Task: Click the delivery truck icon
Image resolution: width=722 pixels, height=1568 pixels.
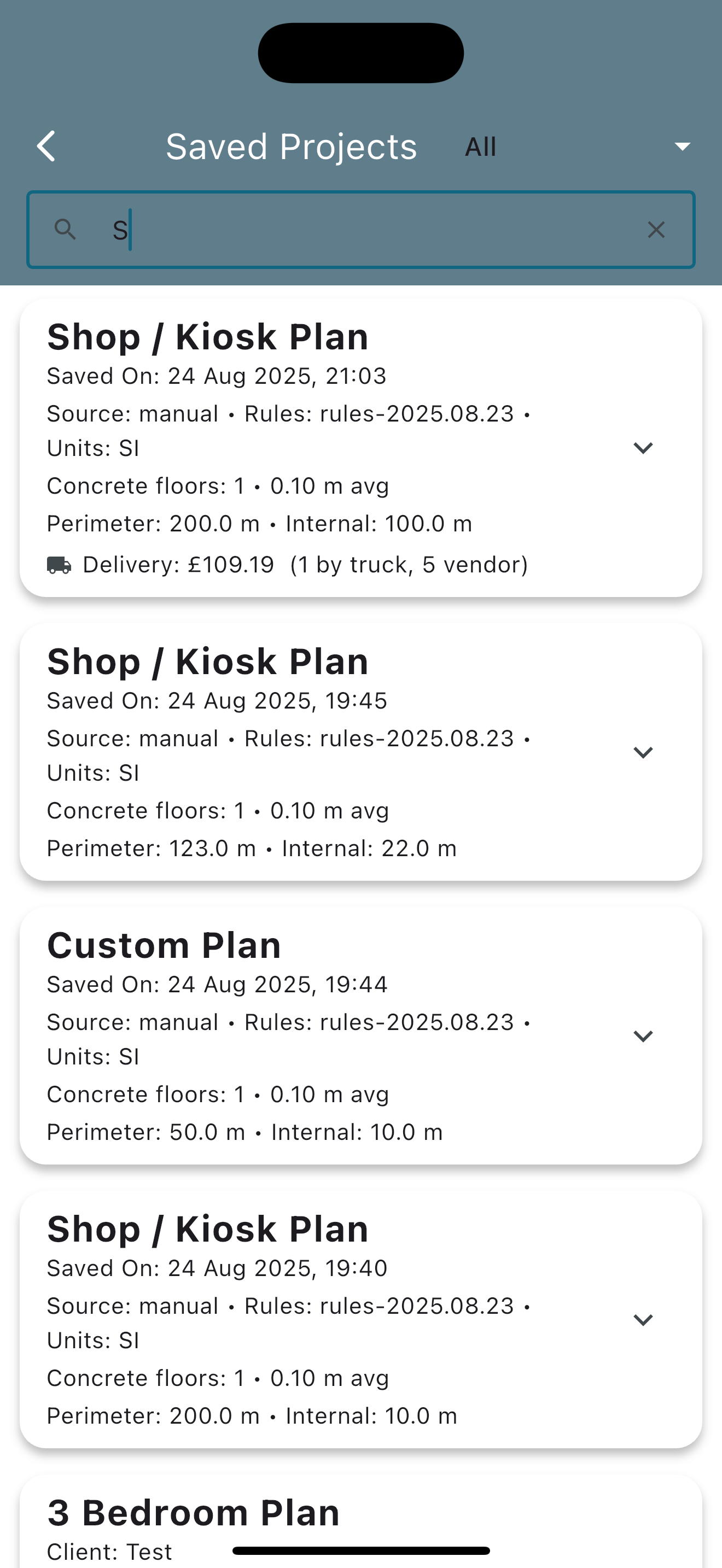Action: (x=59, y=565)
